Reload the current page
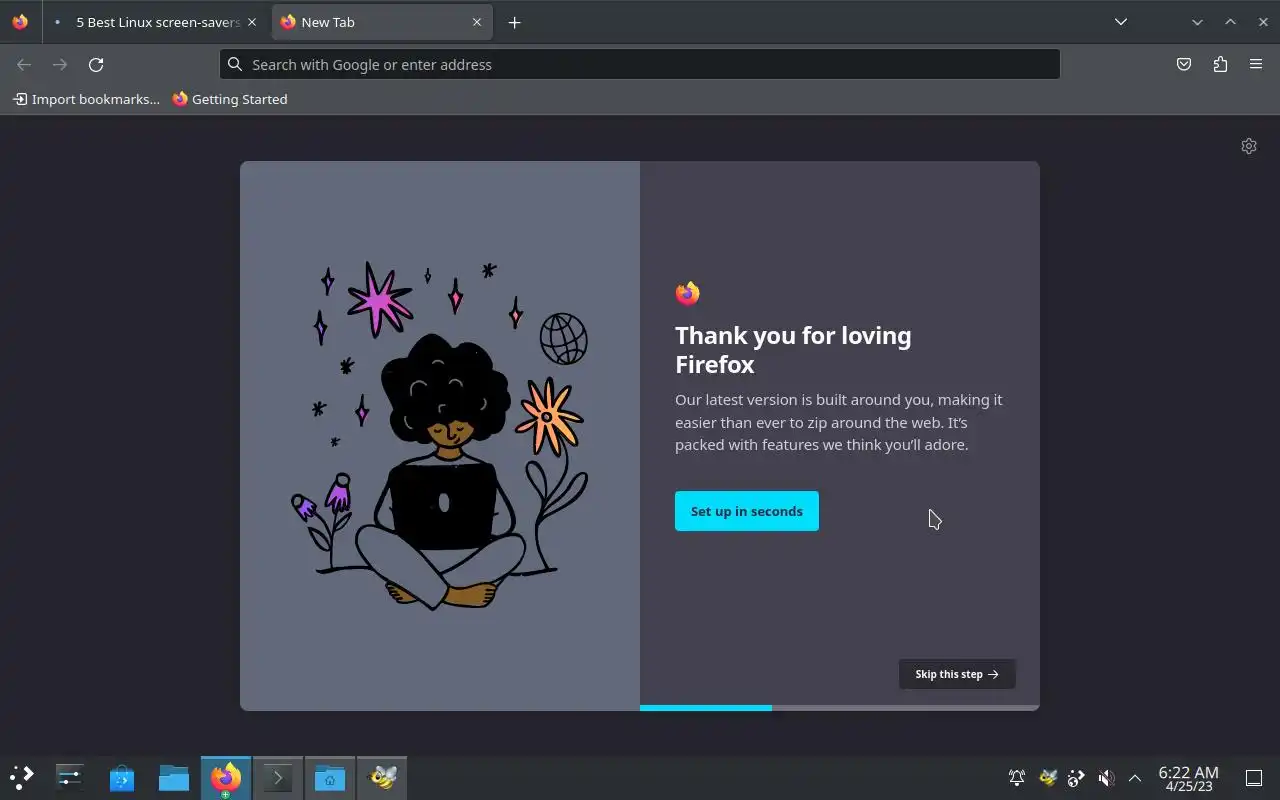The image size is (1280, 800). click(96, 64)
